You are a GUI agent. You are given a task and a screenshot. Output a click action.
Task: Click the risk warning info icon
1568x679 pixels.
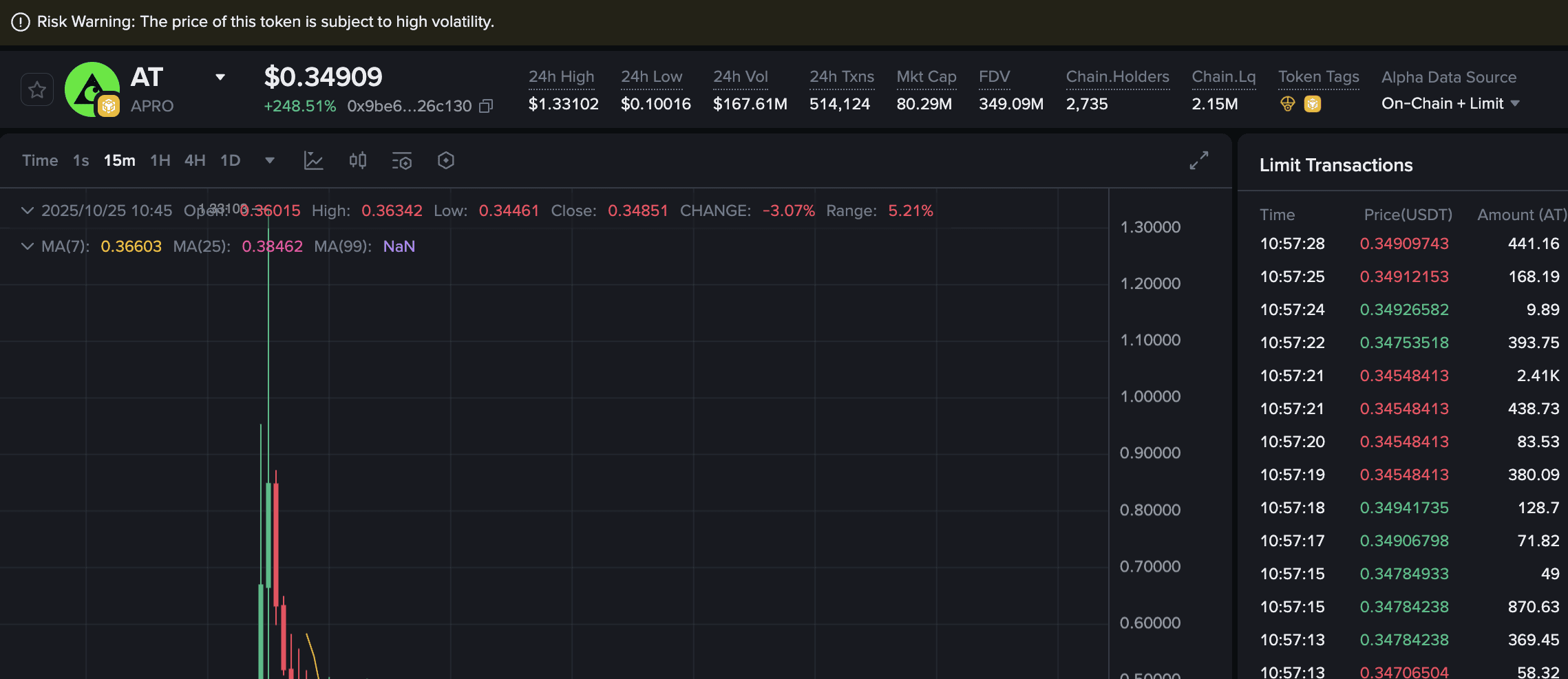[x=21, y=22]
